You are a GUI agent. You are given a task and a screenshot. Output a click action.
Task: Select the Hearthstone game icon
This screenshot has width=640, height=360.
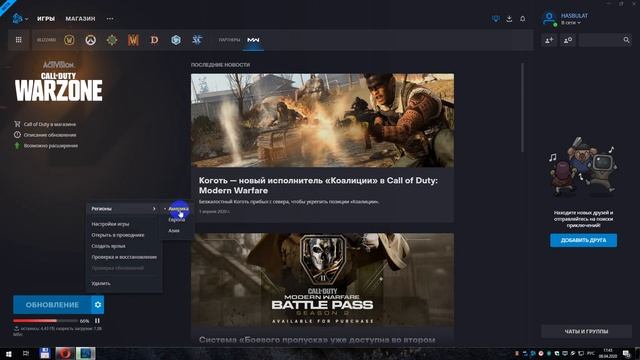[112, 40]
